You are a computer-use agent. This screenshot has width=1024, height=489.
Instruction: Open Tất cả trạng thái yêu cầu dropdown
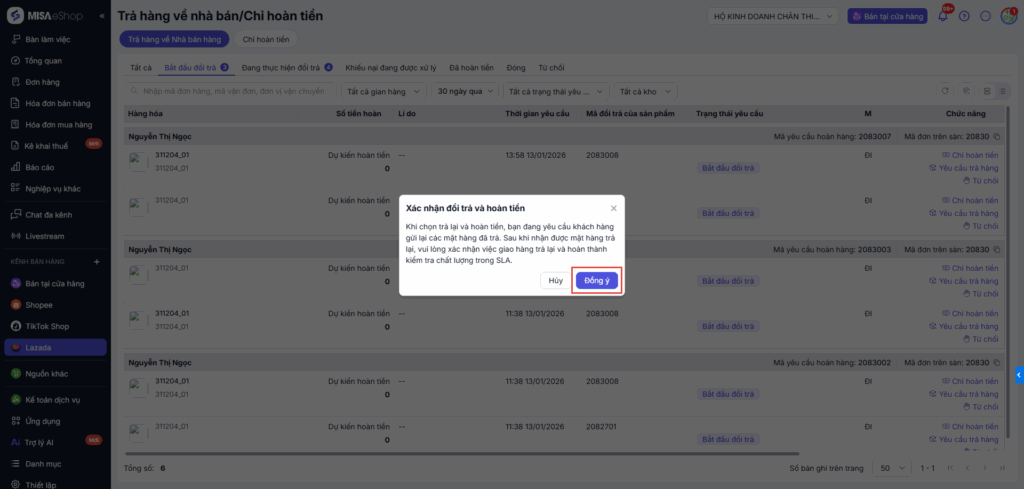pos(556,91)
